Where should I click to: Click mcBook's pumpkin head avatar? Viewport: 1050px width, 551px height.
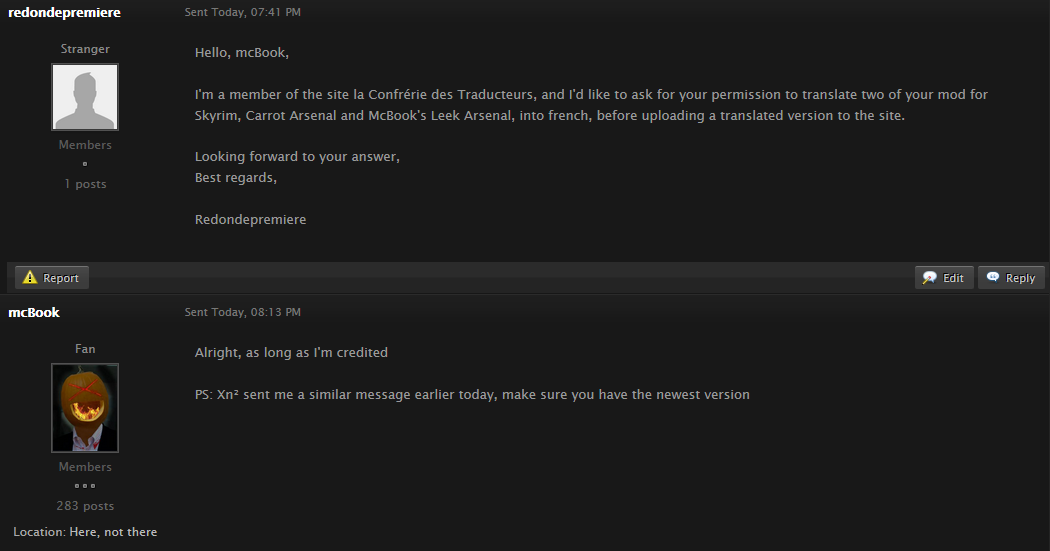pos(85,408)
